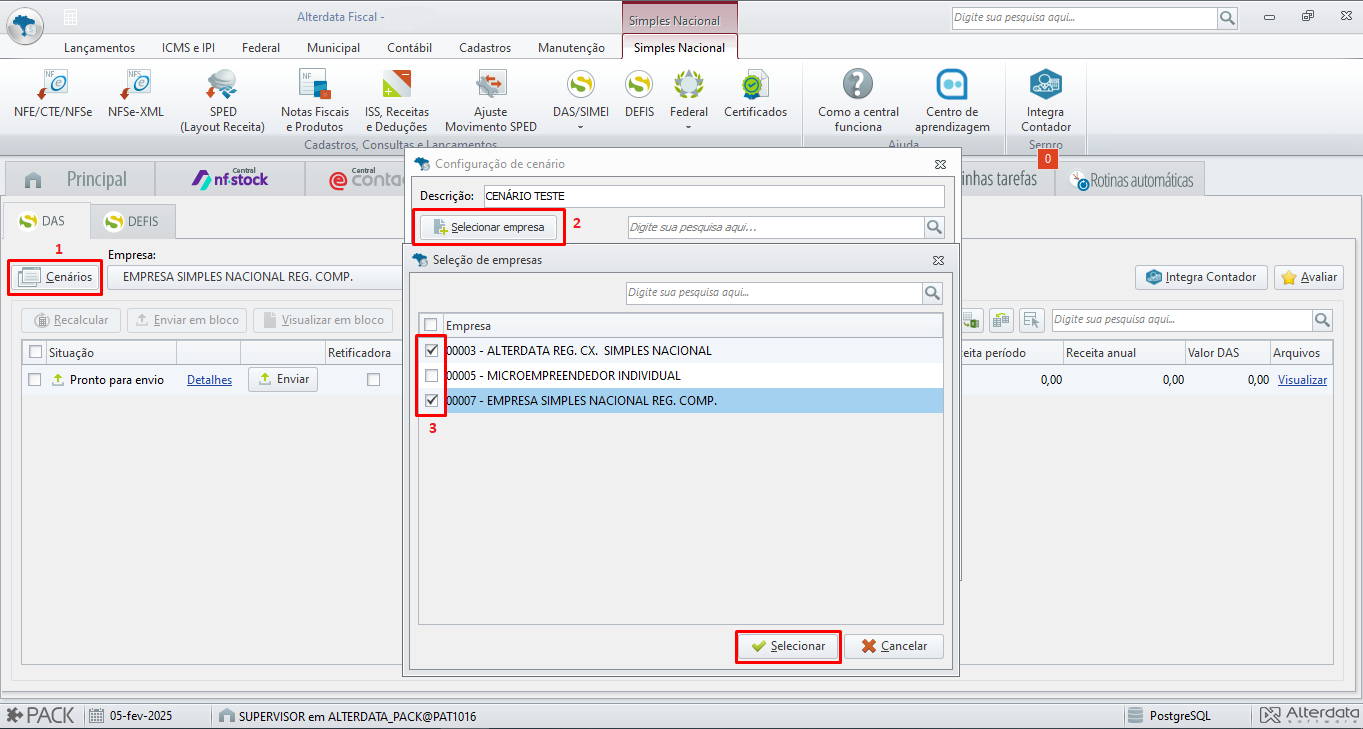Click the restore grid layout icon

[1001, 320]
